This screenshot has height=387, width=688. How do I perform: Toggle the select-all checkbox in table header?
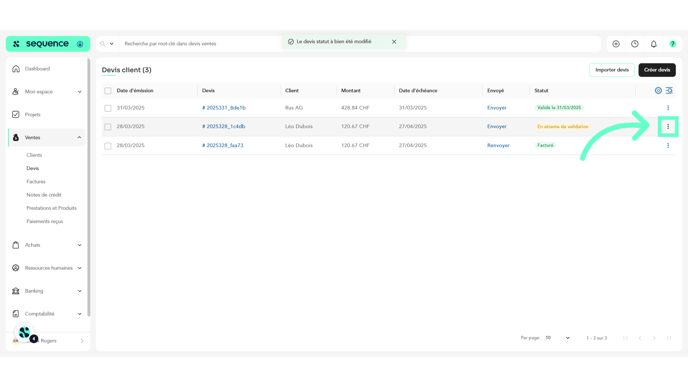pyautogui.click(x=108, y=91)
